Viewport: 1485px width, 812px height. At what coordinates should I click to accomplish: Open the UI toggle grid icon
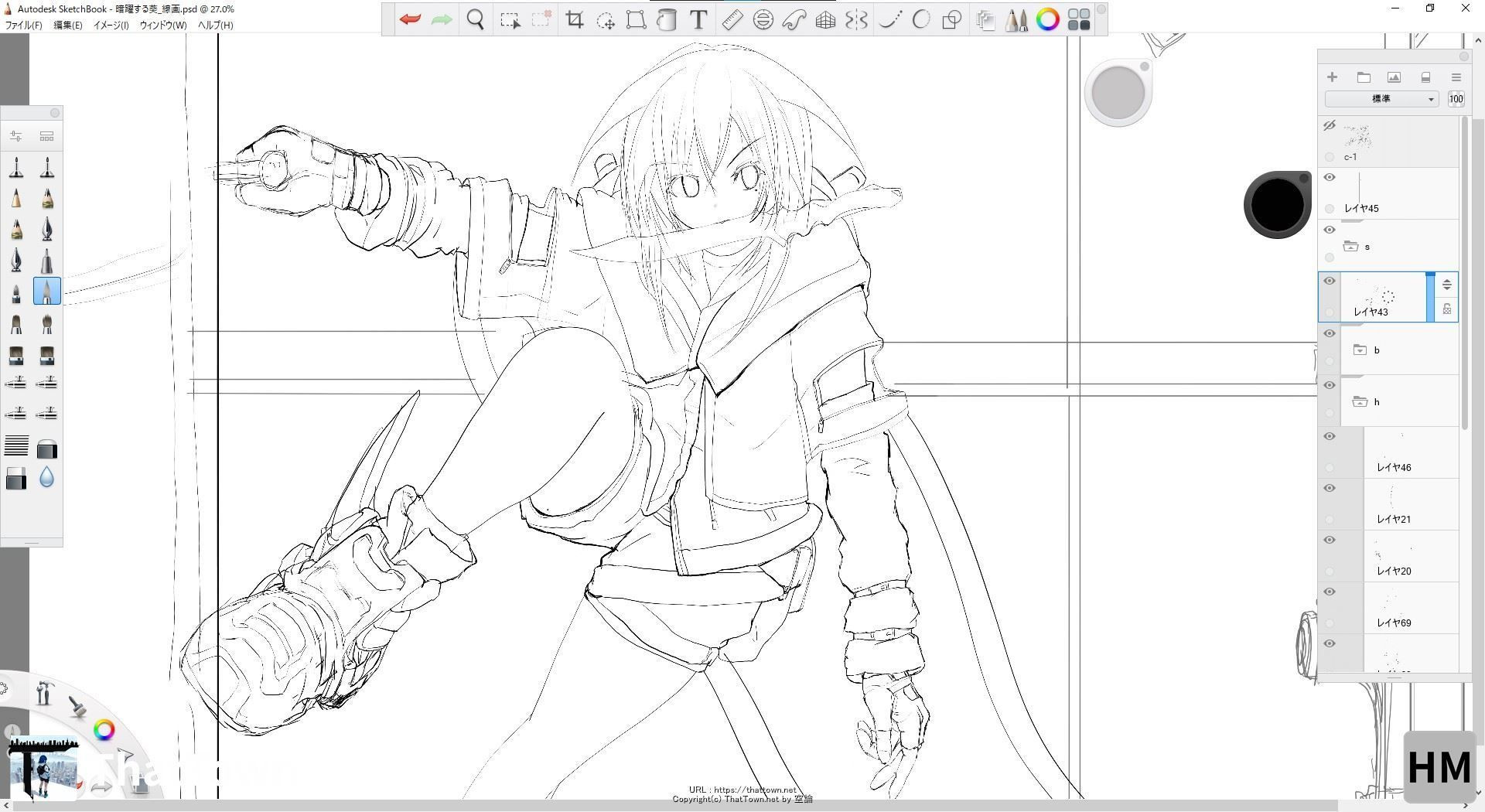(1078, 19)
